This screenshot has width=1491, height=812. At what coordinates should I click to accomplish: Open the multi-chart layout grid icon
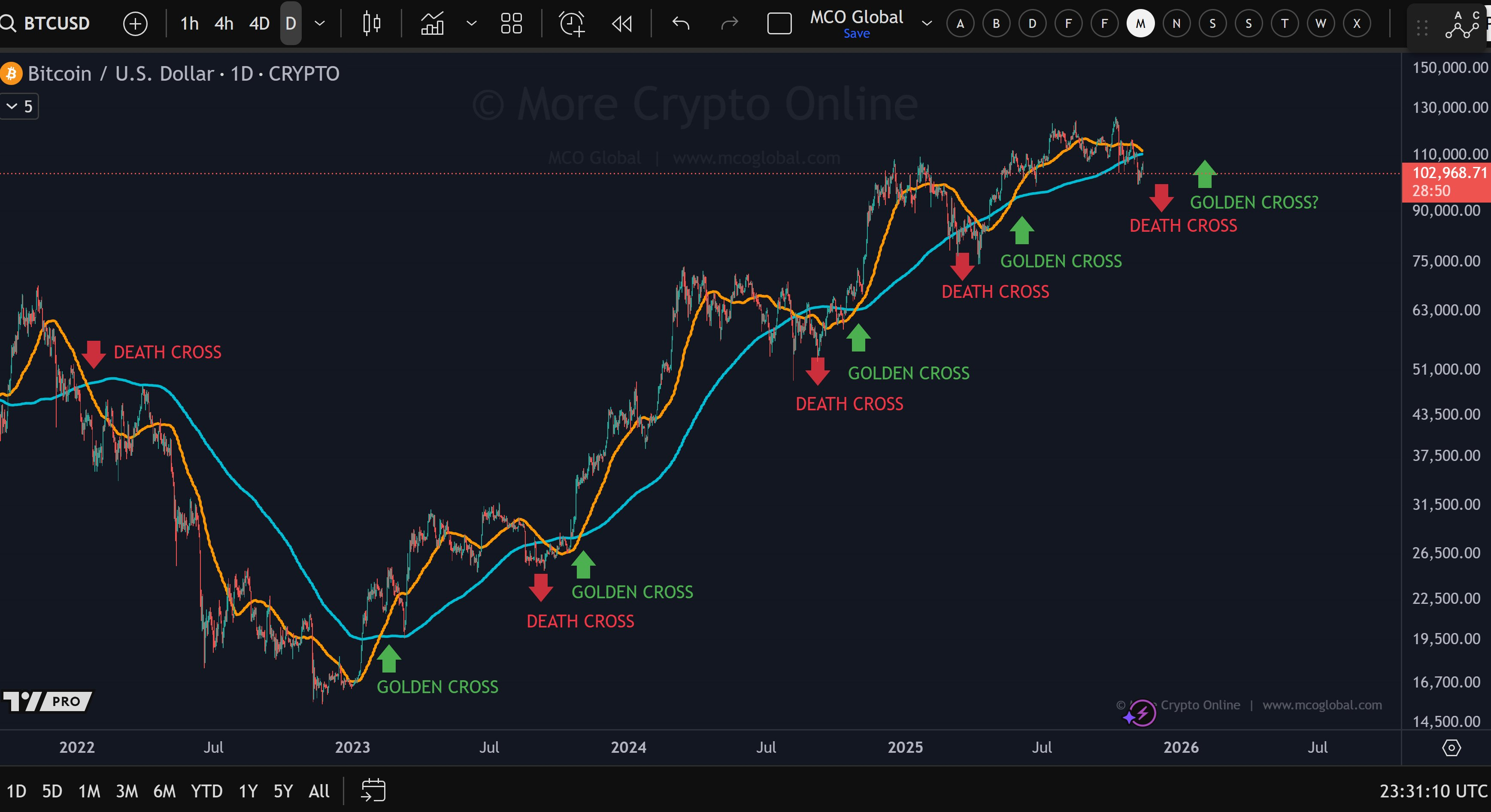click(x=512, y=23)
